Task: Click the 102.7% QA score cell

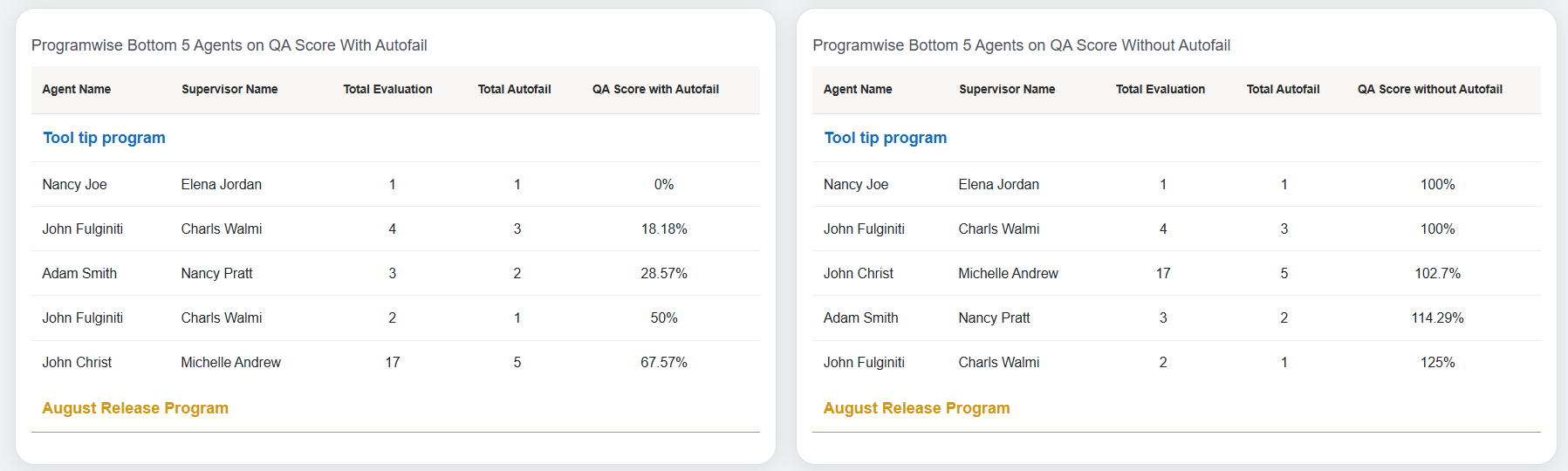Action: pyautogui.click(x=1437, y=274)
